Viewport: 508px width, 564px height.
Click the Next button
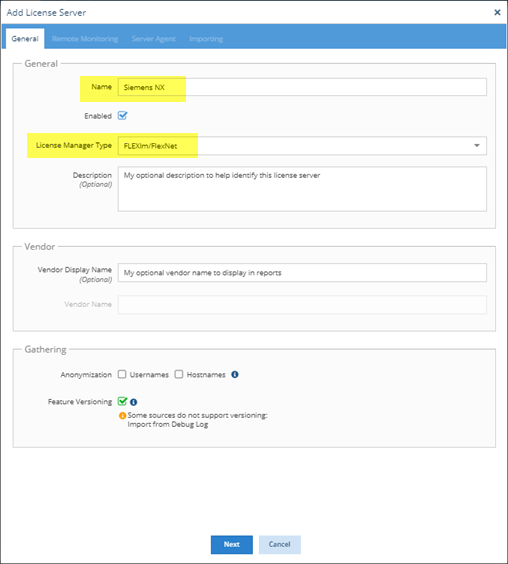coord(232,545)
